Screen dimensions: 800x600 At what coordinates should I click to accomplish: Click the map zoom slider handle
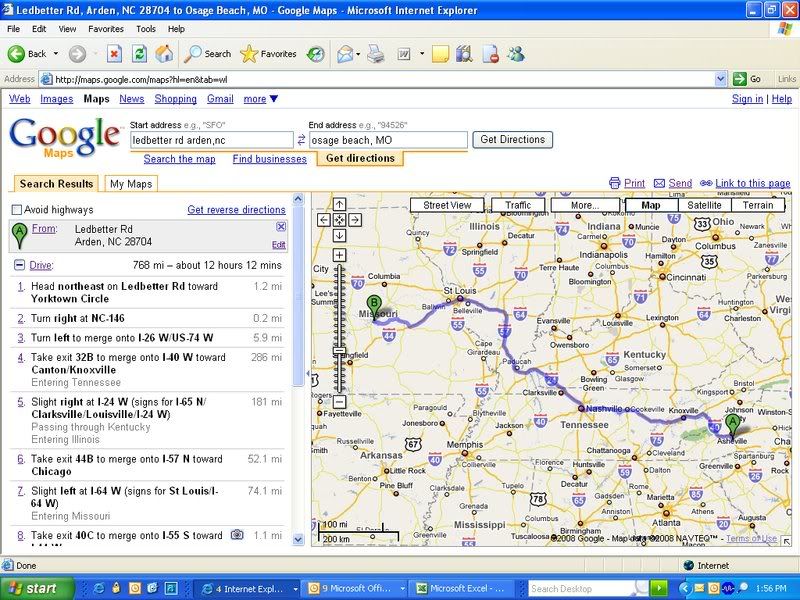pyautogui.click(x=339, y=351)
